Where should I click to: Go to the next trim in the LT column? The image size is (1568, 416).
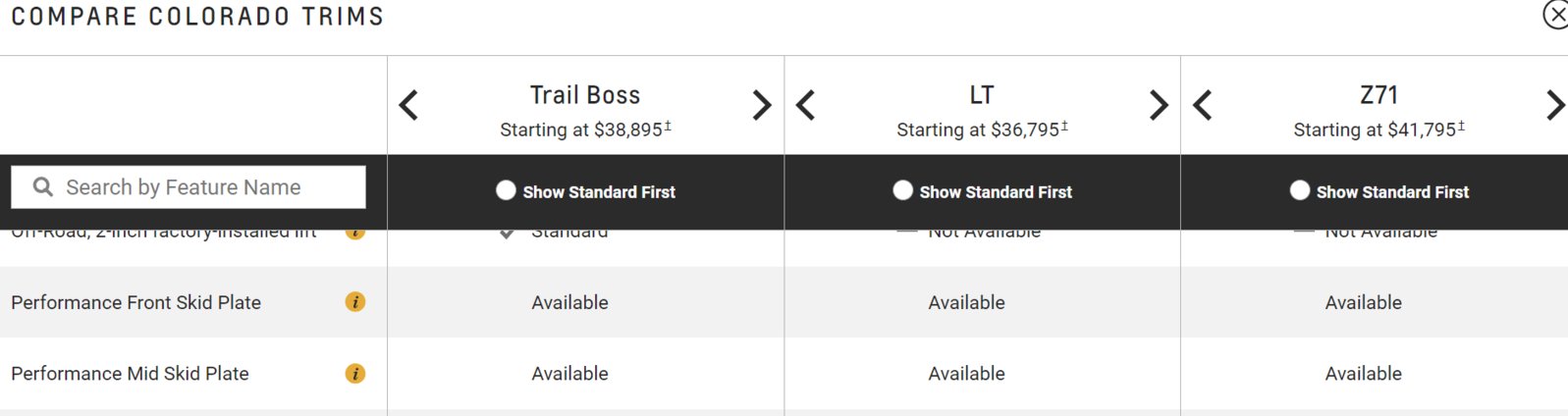pos(1159,105)
